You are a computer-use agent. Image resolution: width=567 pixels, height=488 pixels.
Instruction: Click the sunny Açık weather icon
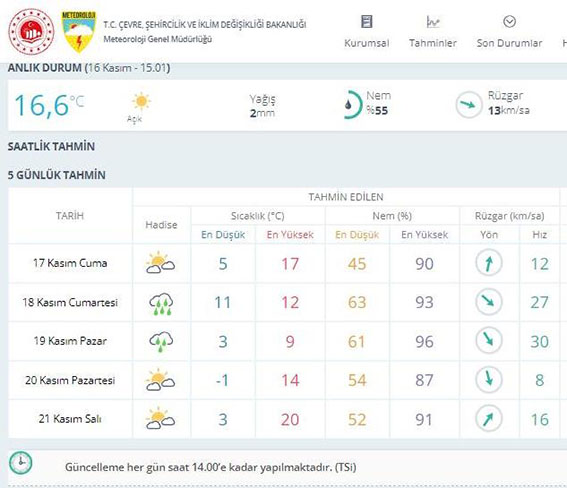[141, 101]
